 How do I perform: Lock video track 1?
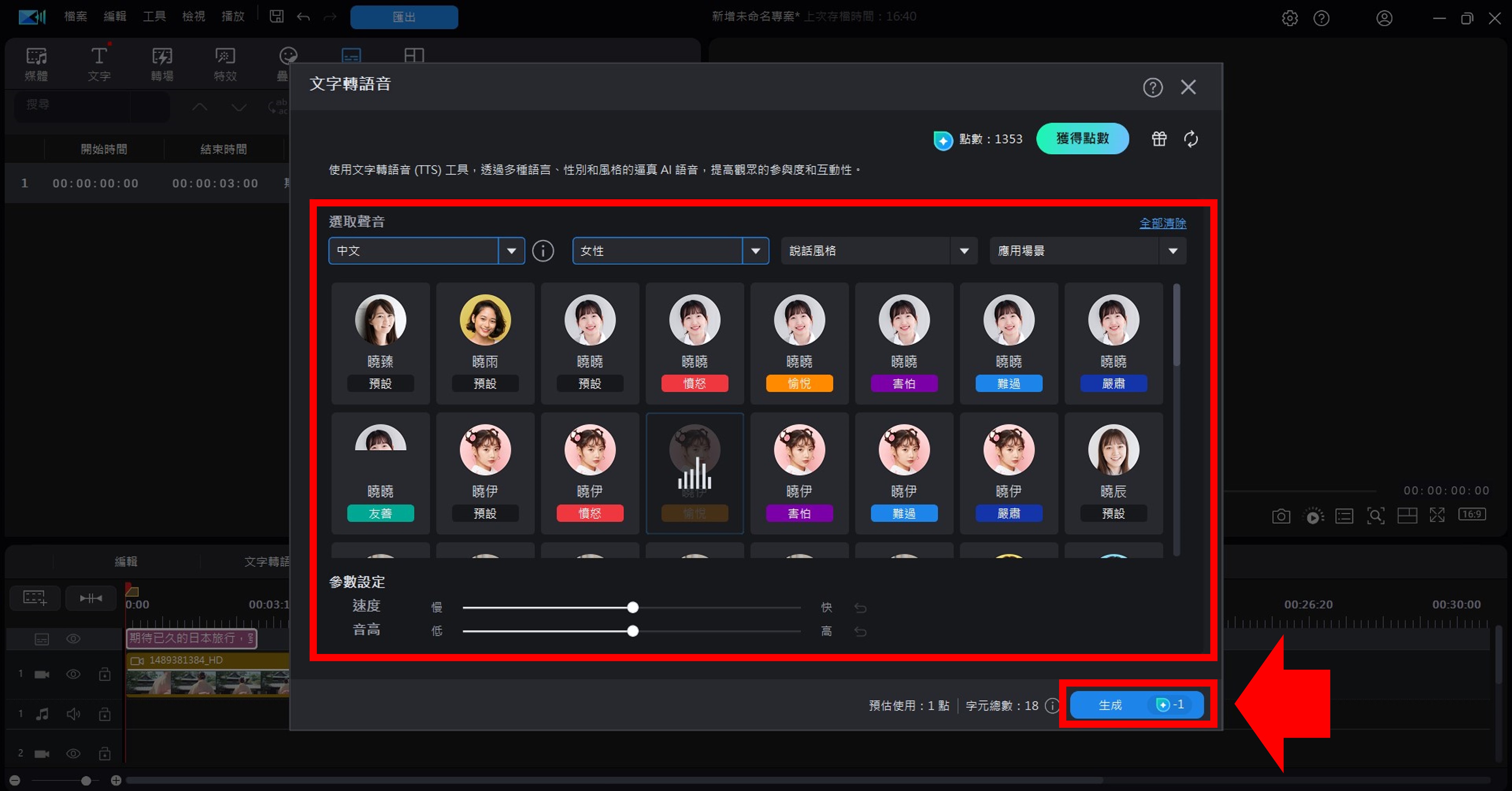tap(104, 674)
